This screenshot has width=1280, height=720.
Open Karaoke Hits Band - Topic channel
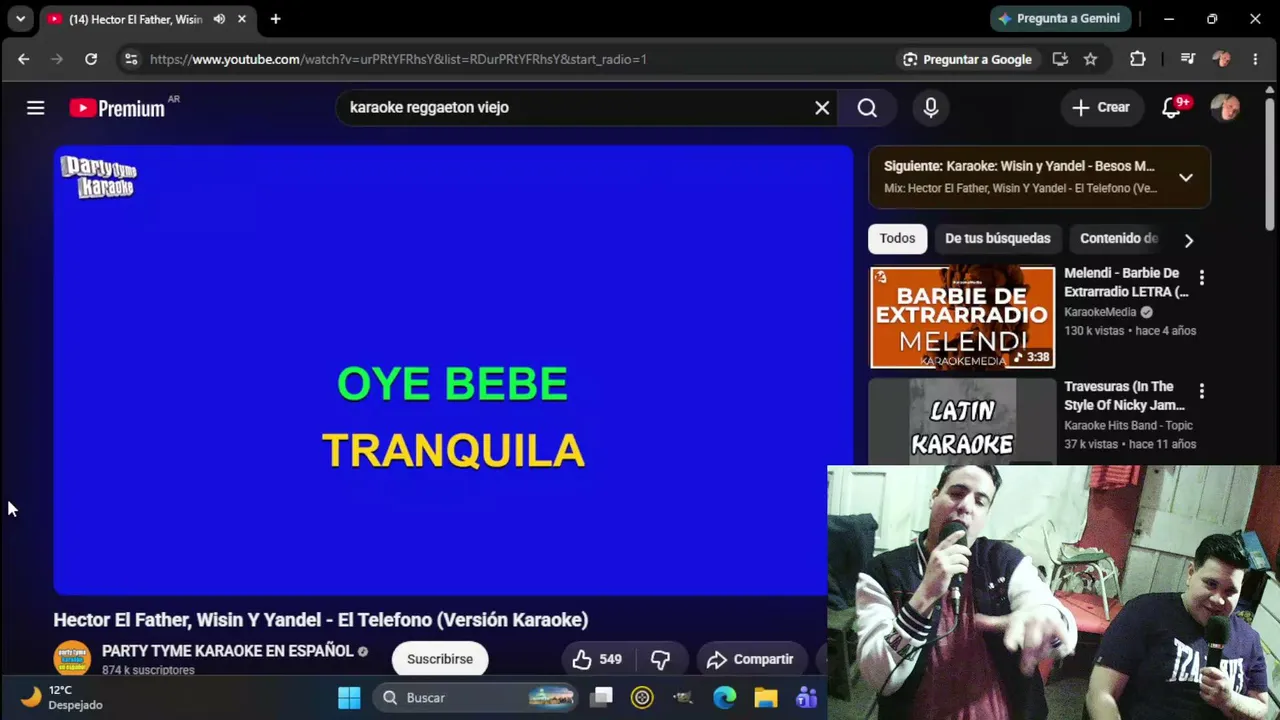(x=1128, y=426)
